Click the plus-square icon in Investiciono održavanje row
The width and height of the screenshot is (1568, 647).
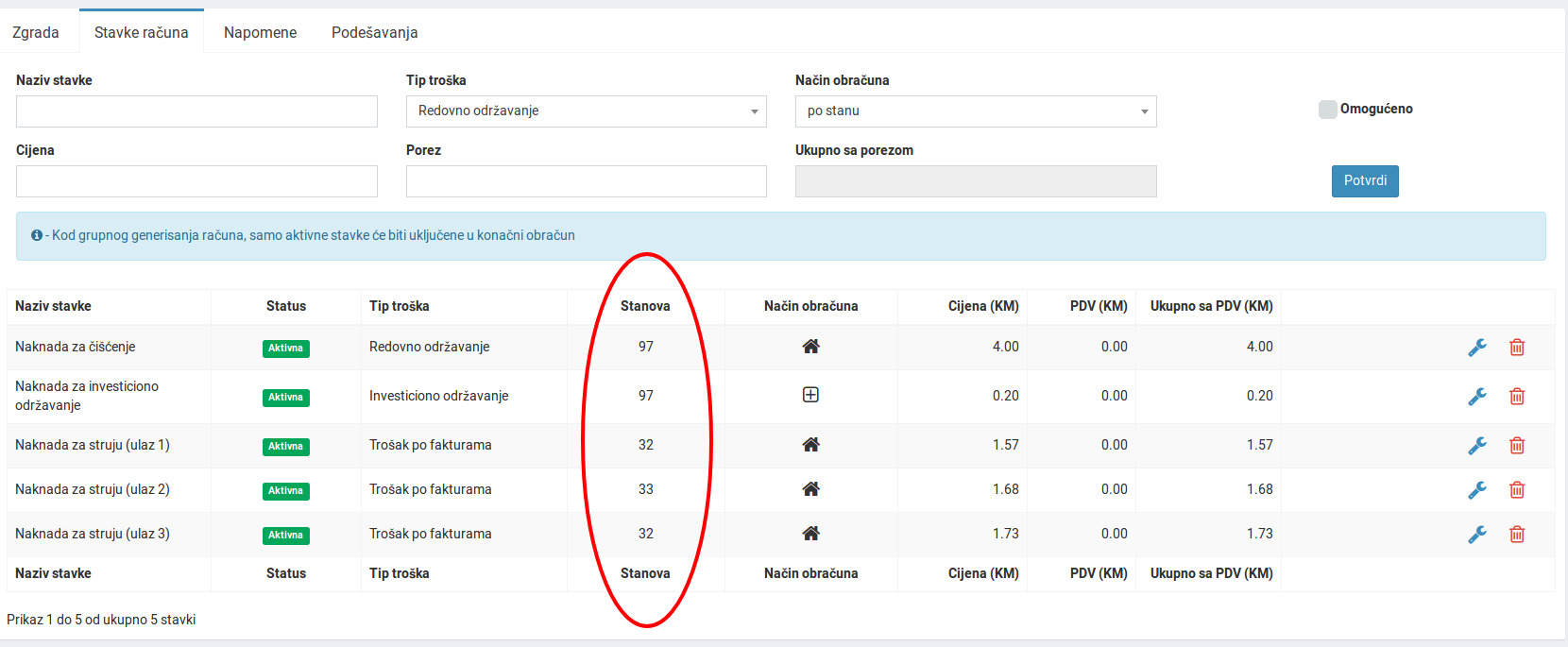pyautogui.click(x=810, y=395)
